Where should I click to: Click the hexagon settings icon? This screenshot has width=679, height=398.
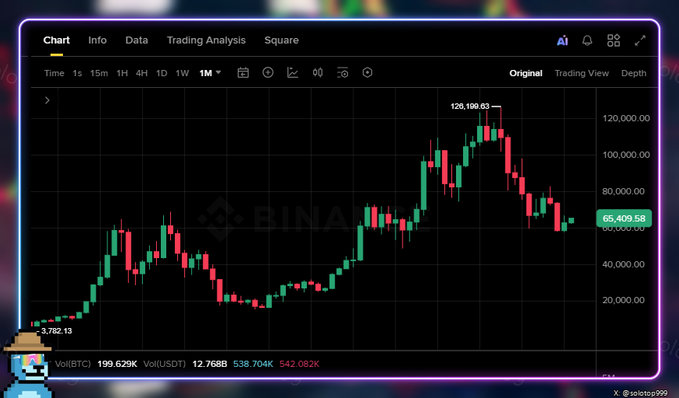[x=367, y=73]
